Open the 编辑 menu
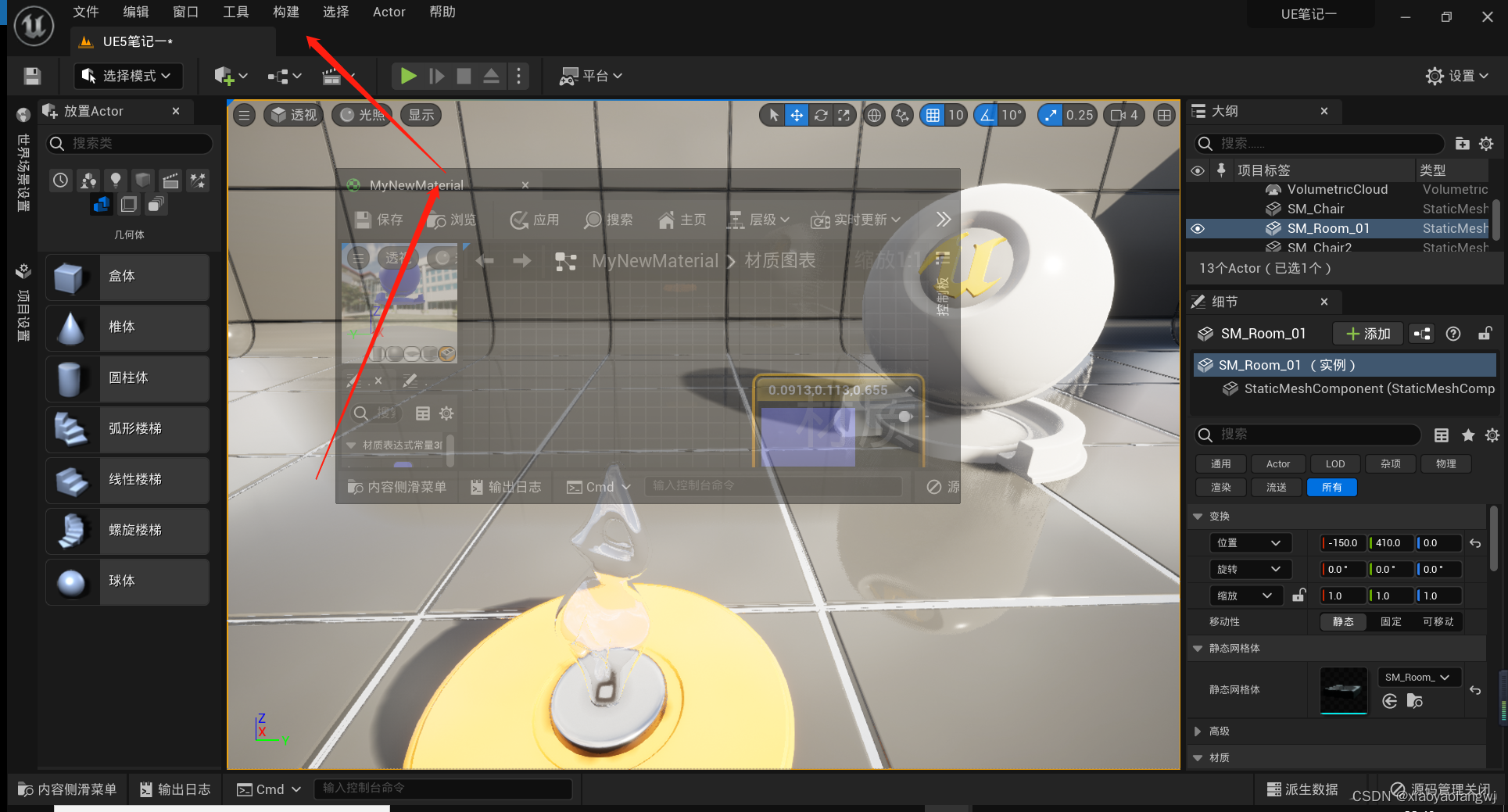Screen dimensions: 1508x812 136,12
